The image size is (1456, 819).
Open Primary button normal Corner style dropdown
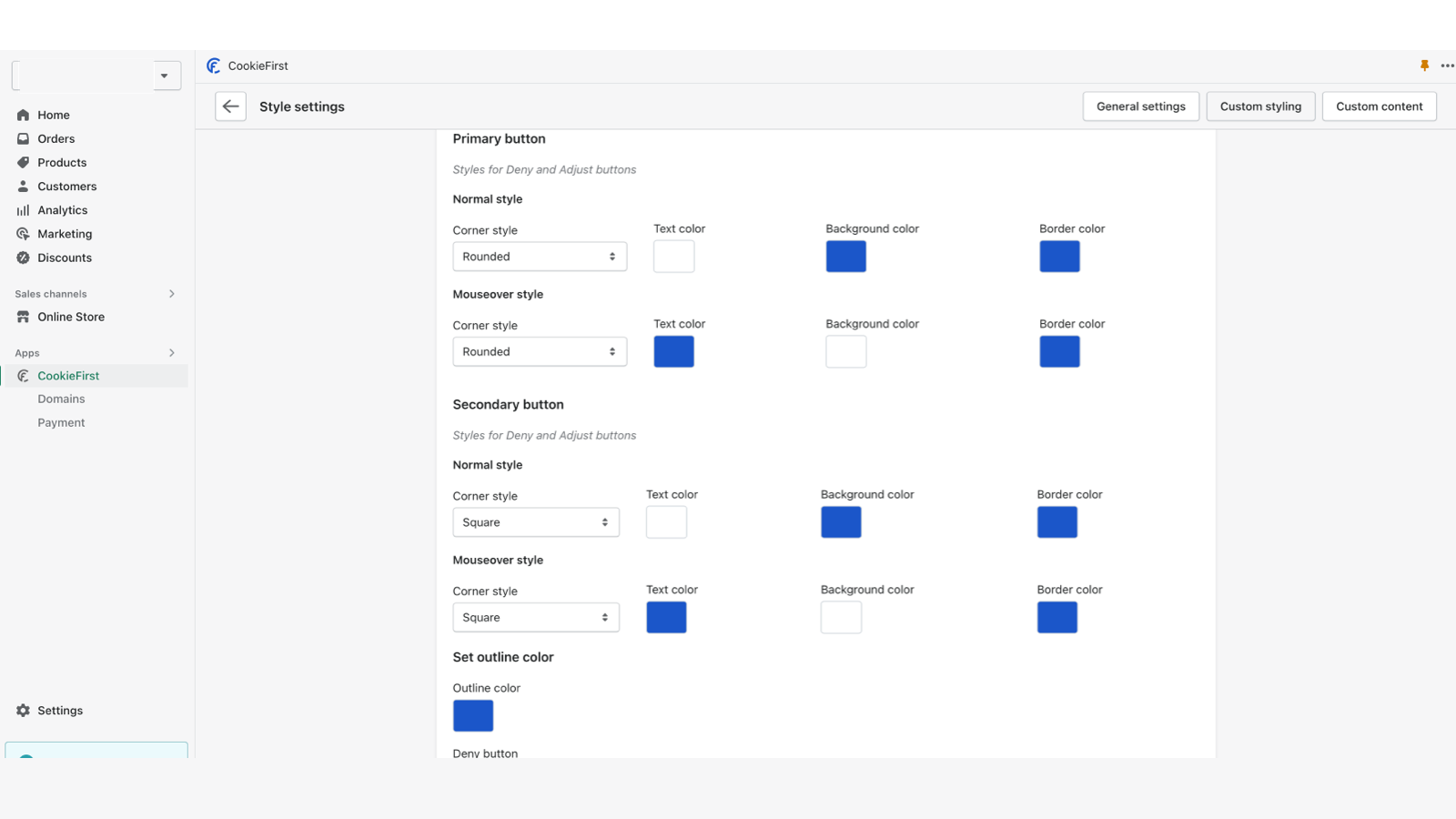click(540, 257)
